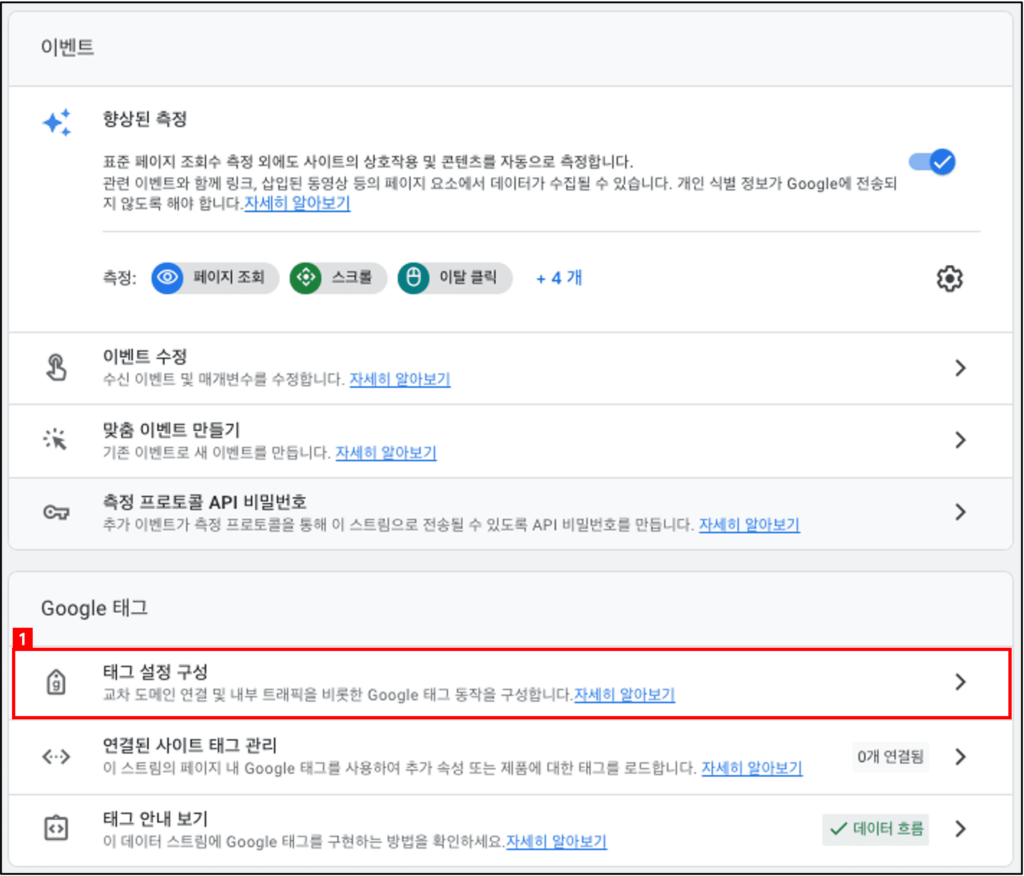Image resolution: width=1024 pixels, height=876 pixels.
Task: Select the 이벤트 수정 title
Action: (145, 357)
